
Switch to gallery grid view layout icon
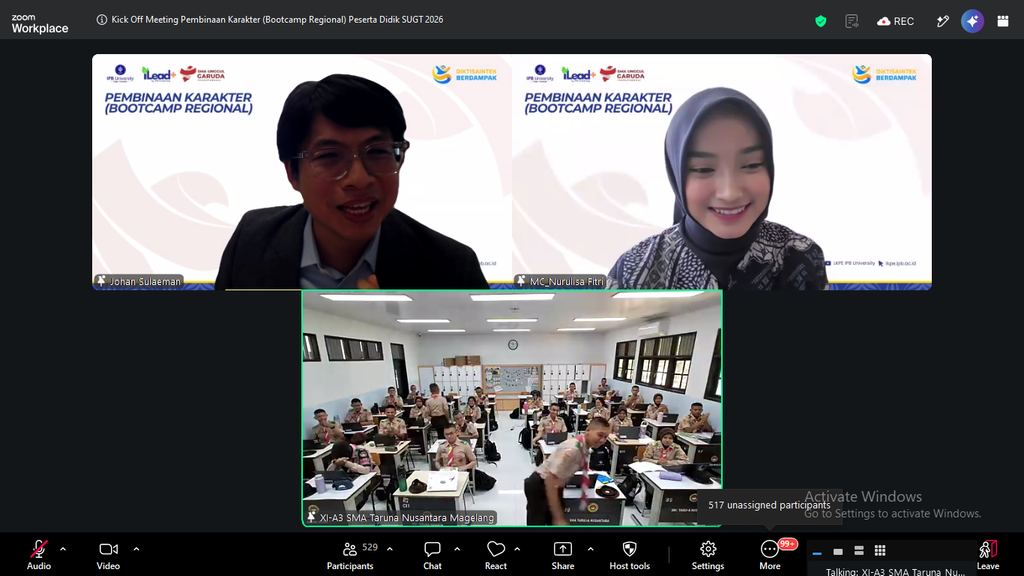[880, 551]
